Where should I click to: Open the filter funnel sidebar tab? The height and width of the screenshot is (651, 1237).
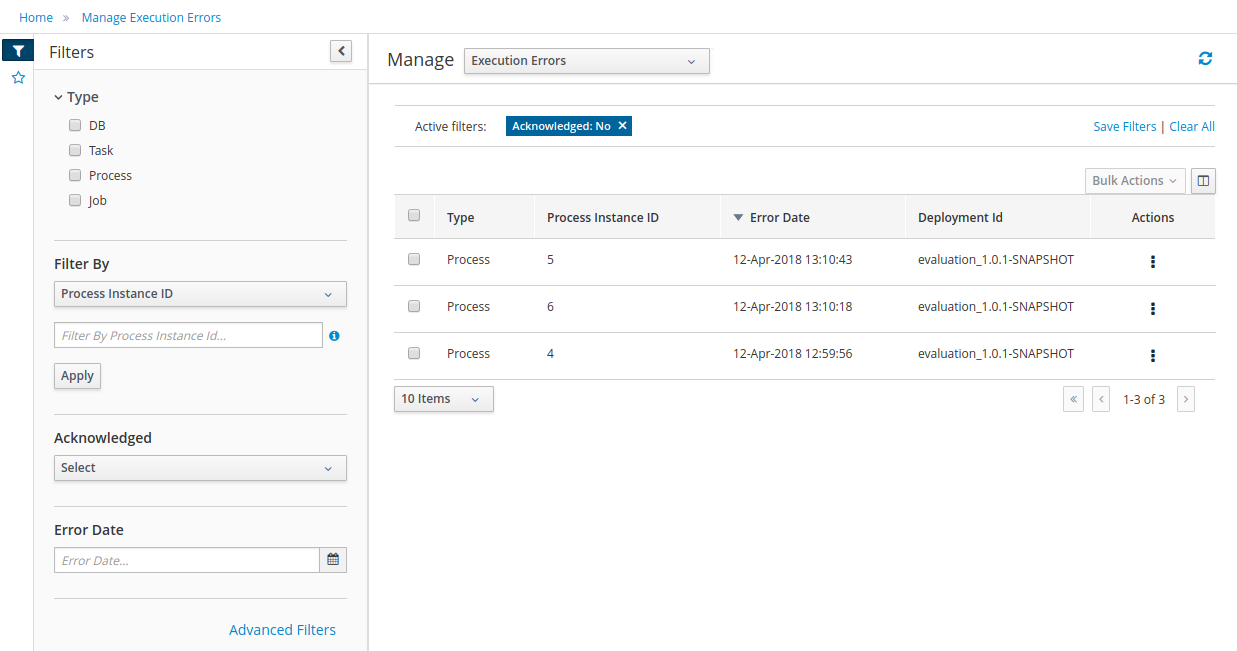18,51
